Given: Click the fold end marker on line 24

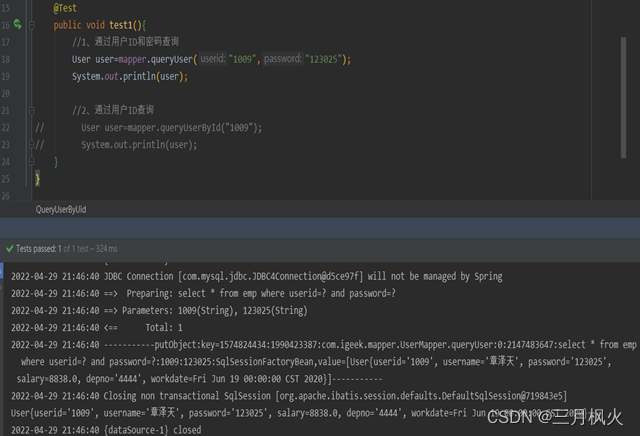Looking at the screenshot, I should [x=31, y=162].
